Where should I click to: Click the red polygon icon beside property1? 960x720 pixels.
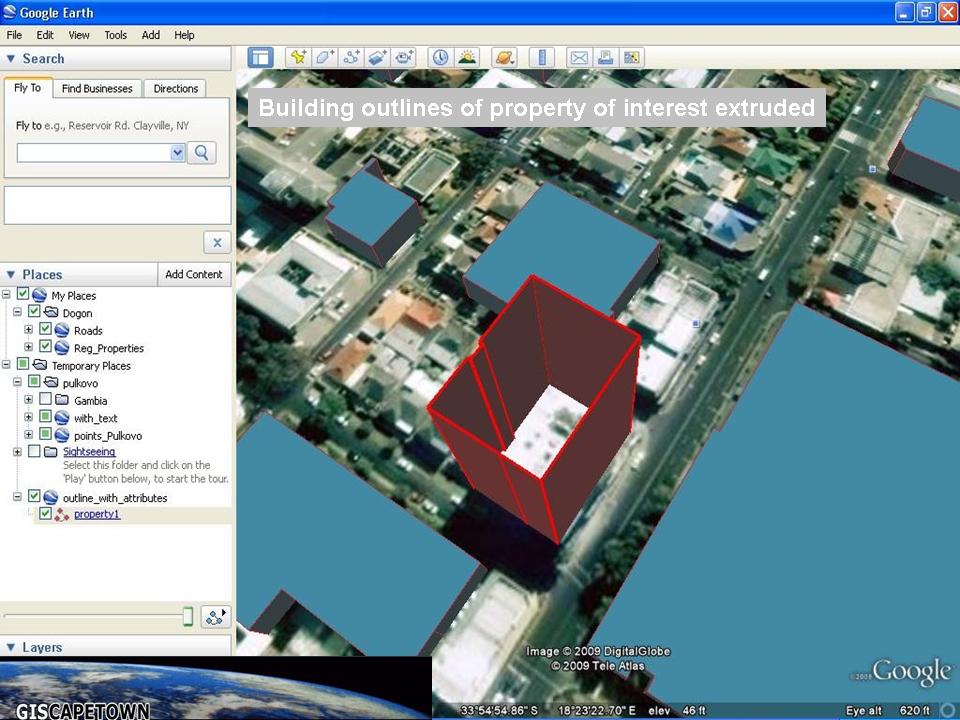[62, 515]
